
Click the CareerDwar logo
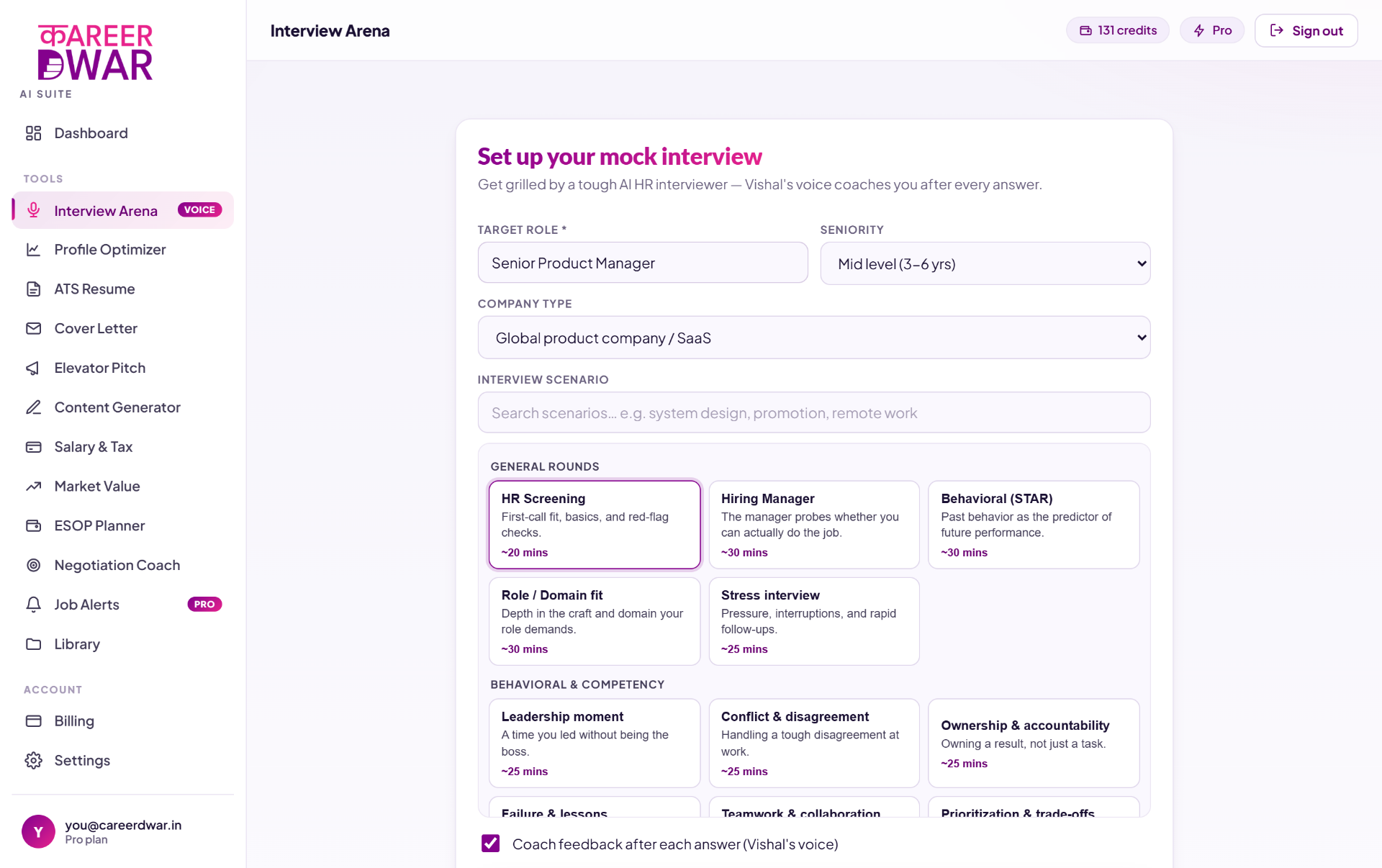[95, 53]
